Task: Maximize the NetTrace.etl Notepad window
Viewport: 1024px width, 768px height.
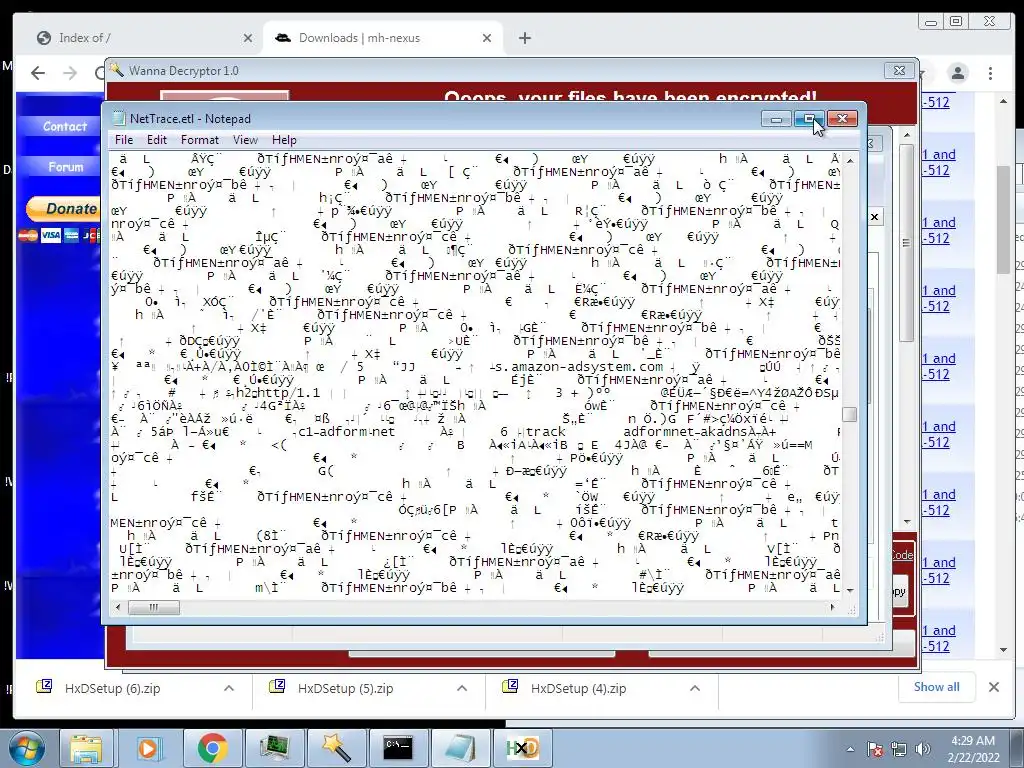Action: [810, 119]
